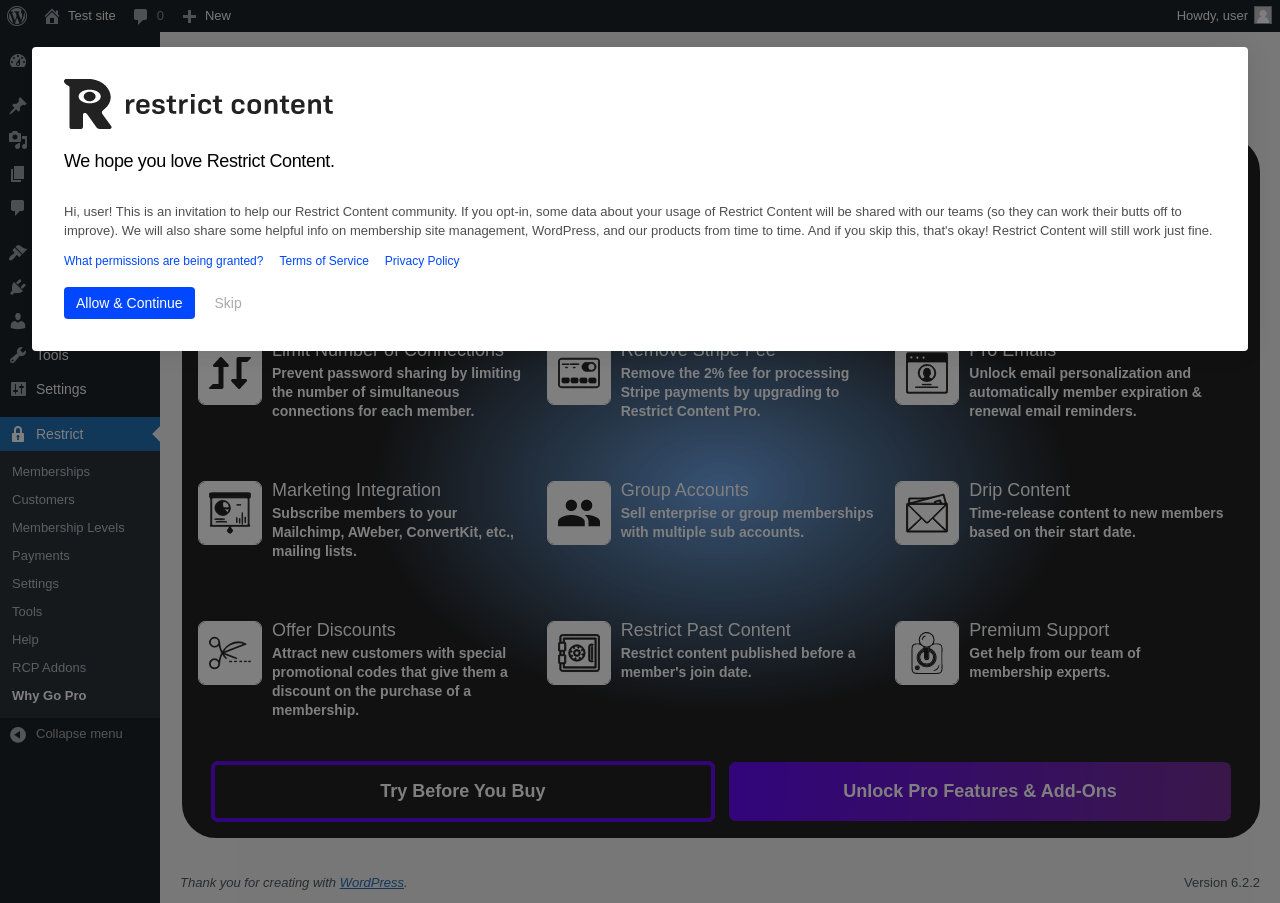Open the Dashboard gauge icon in the sidebar
The height and width of the screenshot is (903, 1280).
point(18,61)
